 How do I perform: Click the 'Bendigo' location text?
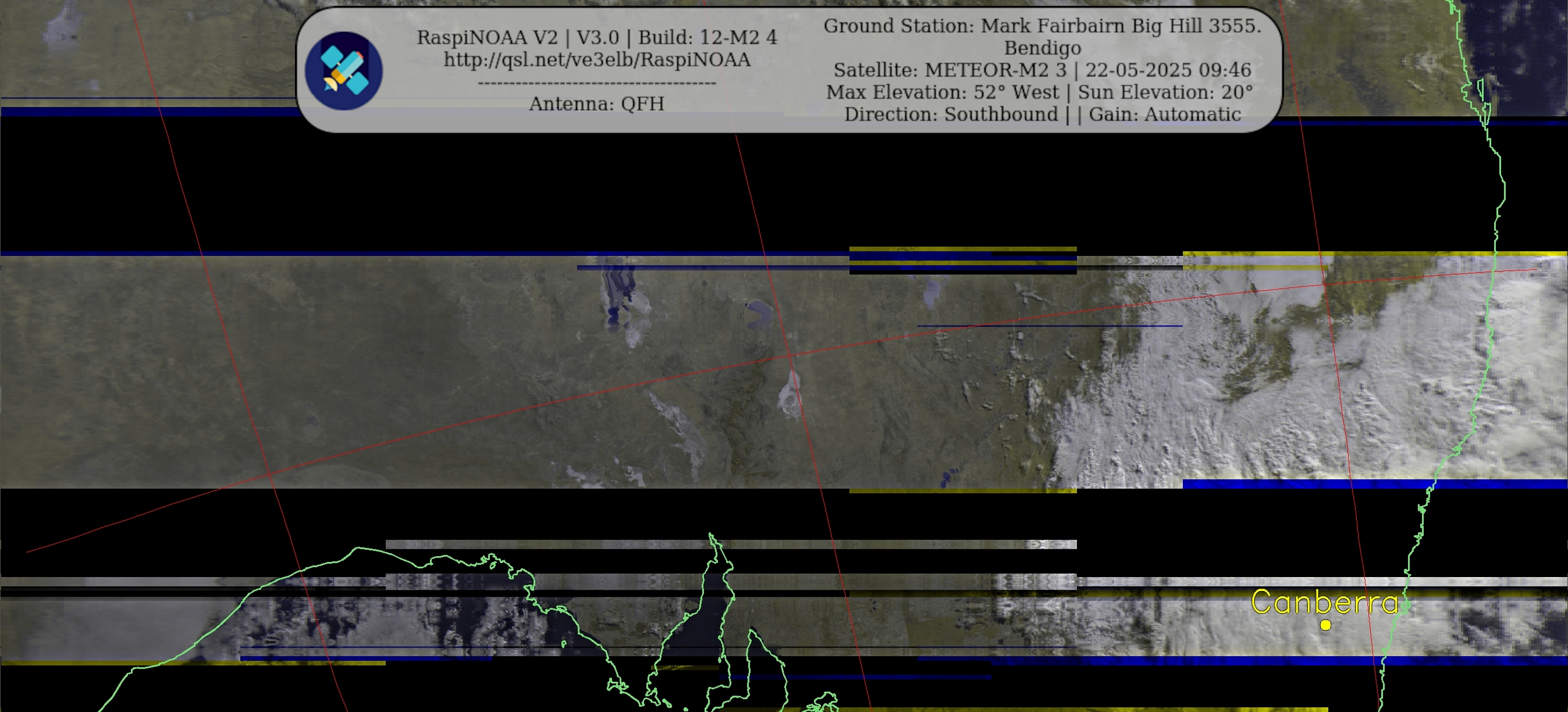tap(1042, 48)
